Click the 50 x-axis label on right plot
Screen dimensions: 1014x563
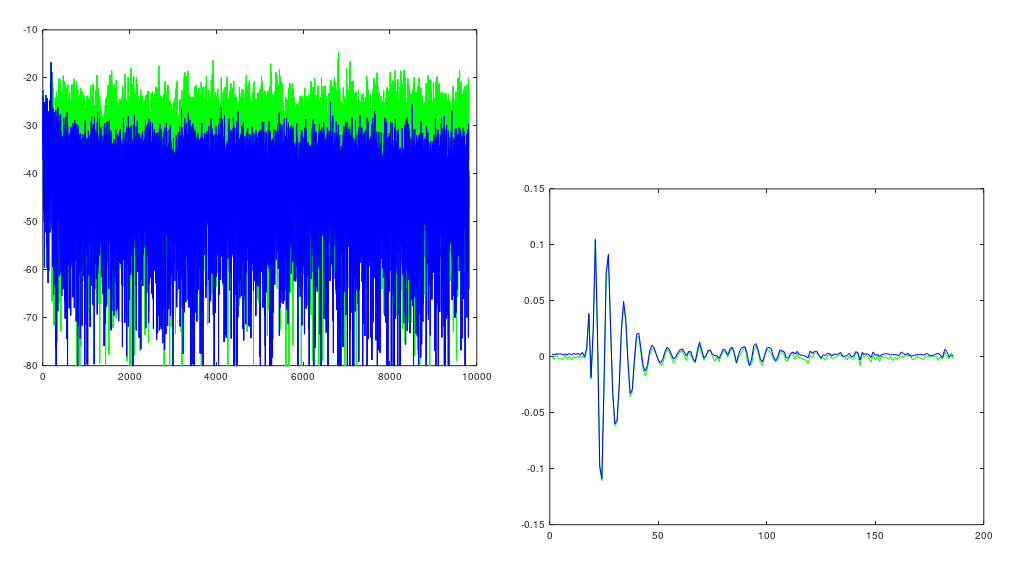658,536
